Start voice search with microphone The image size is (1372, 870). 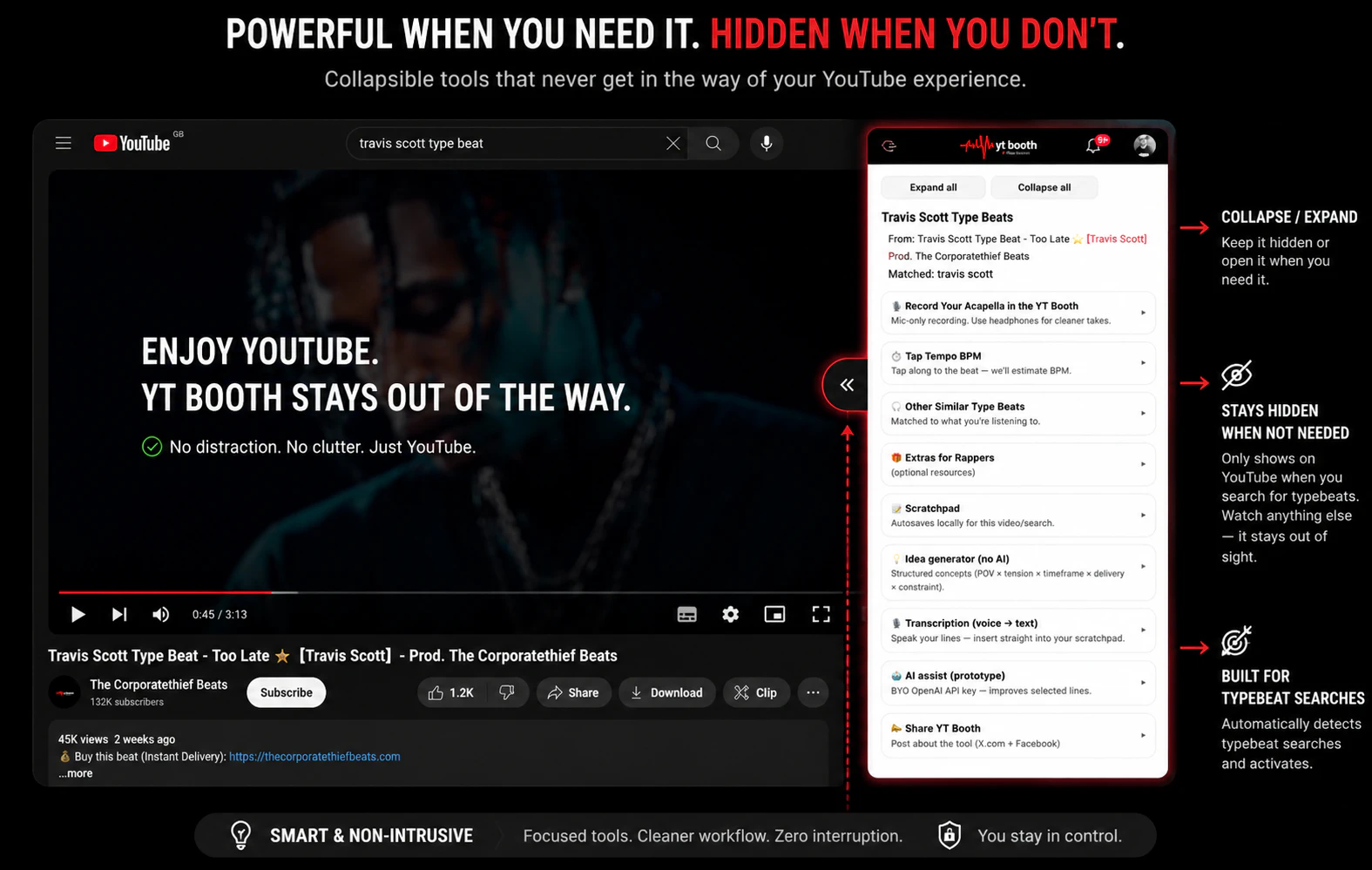pyautogui.click(x=767, y=143)
